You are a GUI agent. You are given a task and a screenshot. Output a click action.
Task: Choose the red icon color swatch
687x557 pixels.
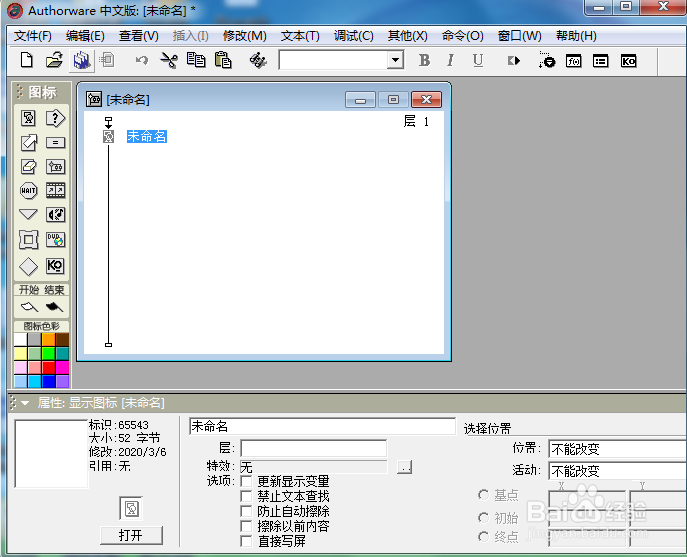(49, 367)
